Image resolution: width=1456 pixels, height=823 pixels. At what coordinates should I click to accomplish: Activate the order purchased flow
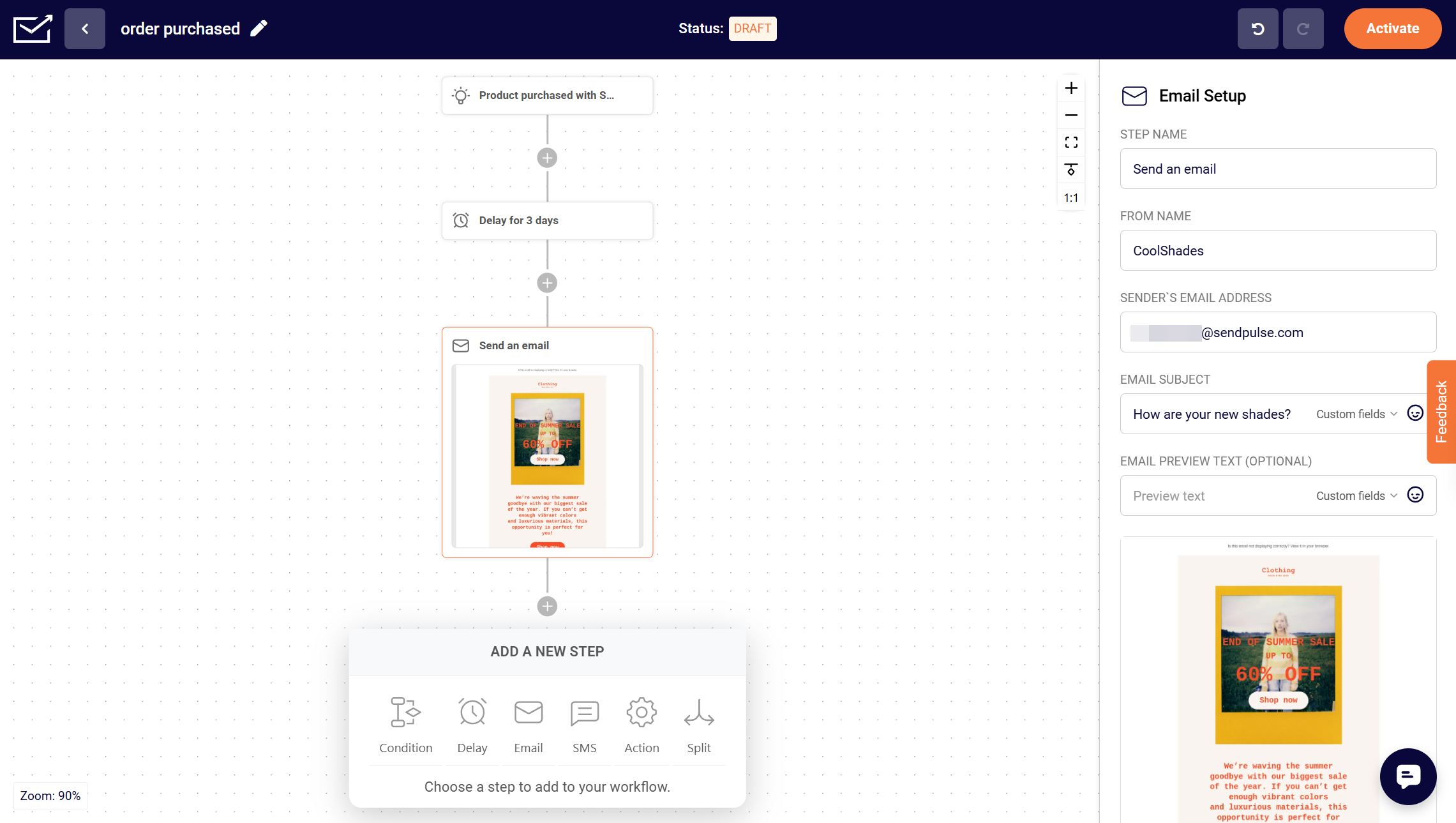pos(1392,29)
